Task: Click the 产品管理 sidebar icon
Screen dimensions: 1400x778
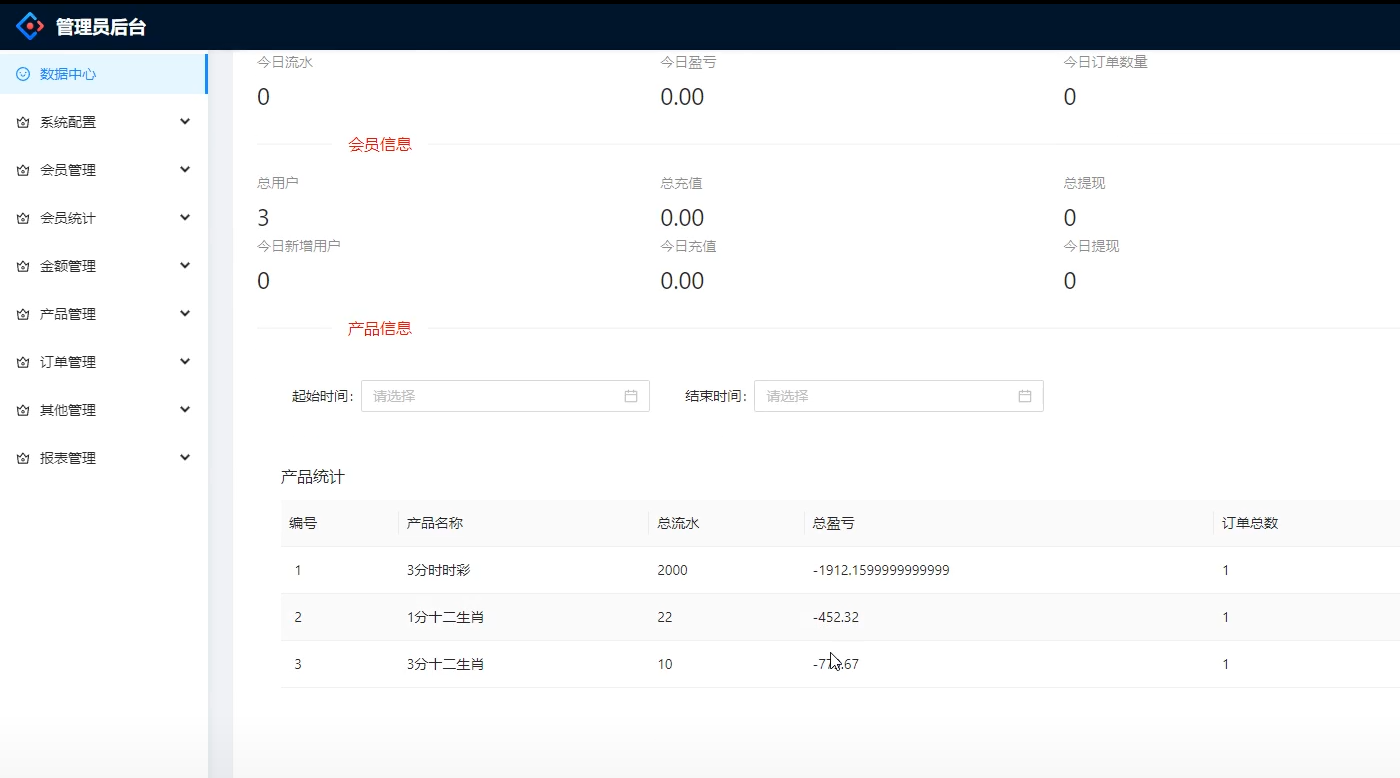Action: [22, 313]
